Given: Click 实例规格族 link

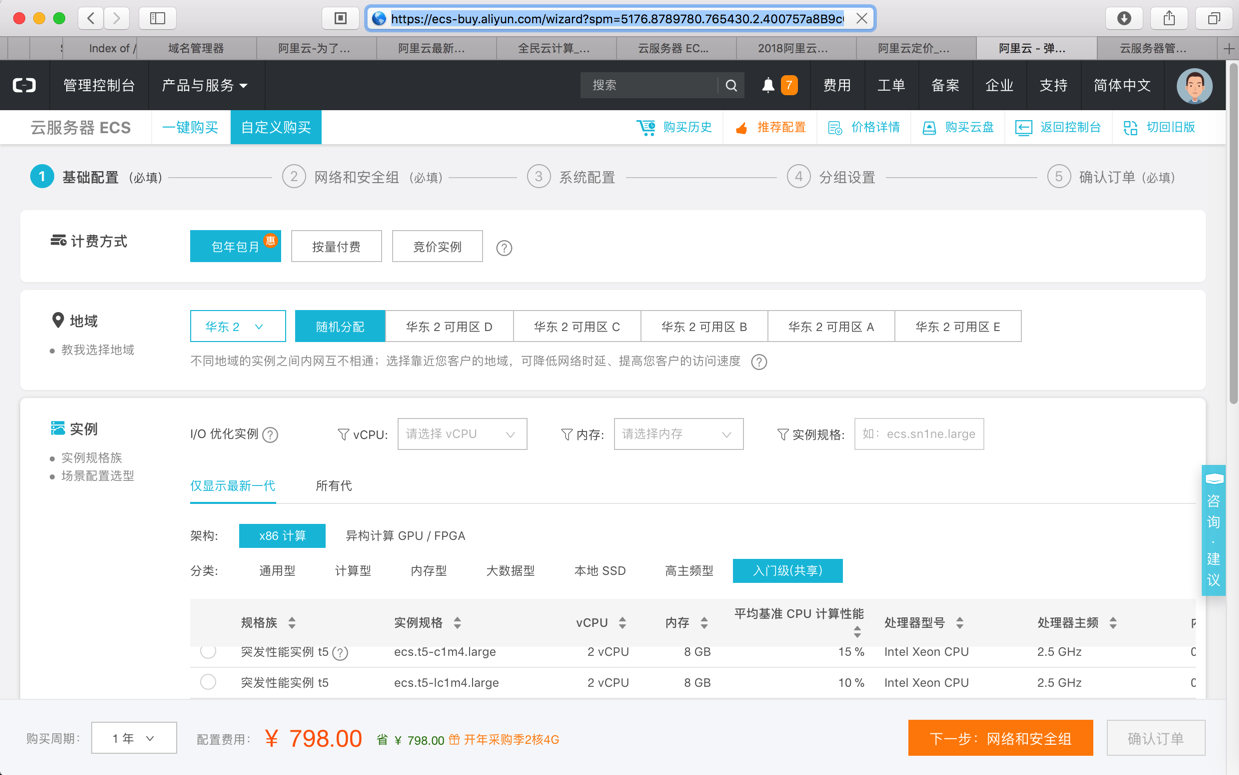Looking at the screenshot, I should [91, 458].
